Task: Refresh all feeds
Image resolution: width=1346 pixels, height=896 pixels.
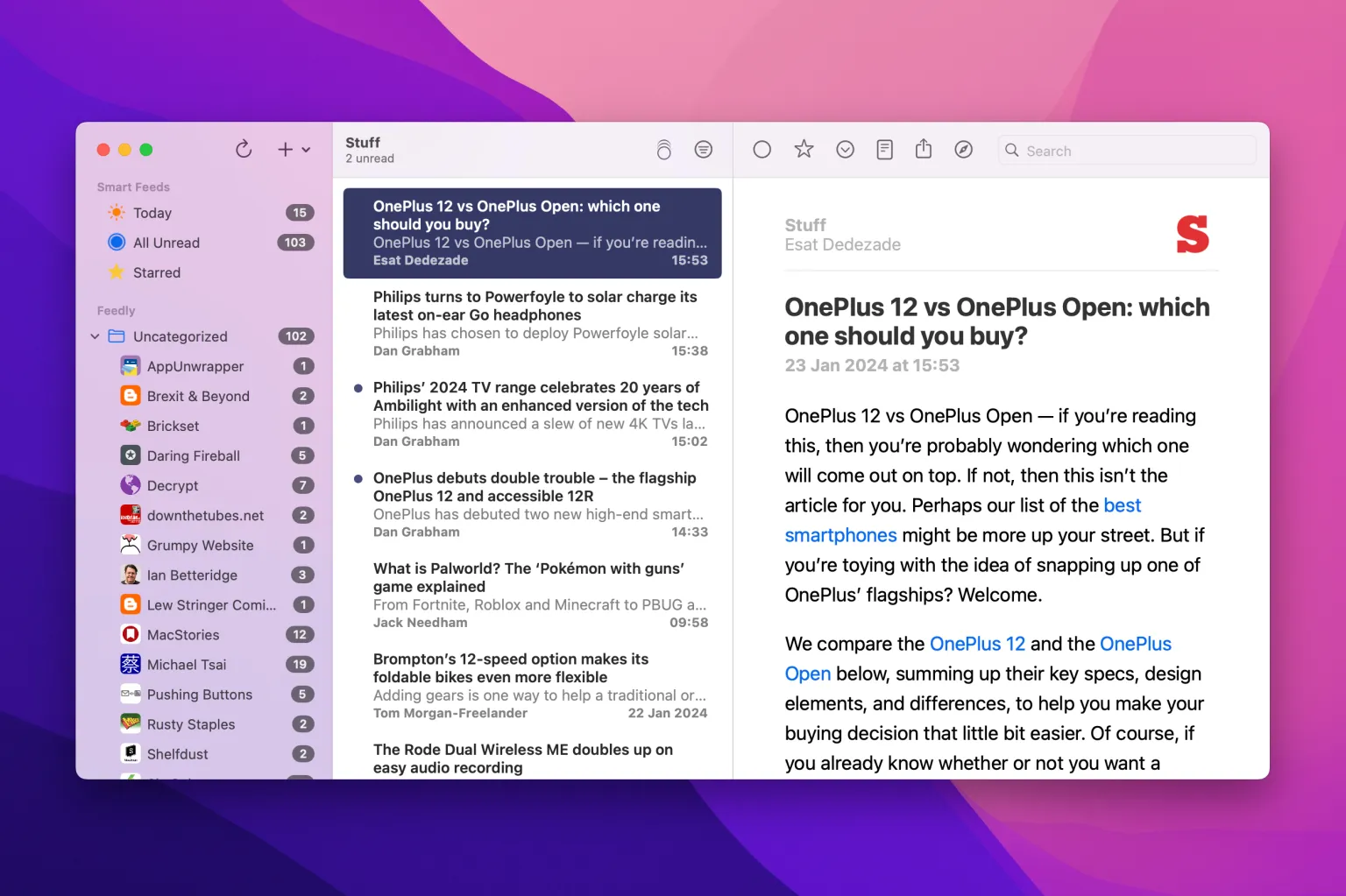Action: (x=244, y=149)
